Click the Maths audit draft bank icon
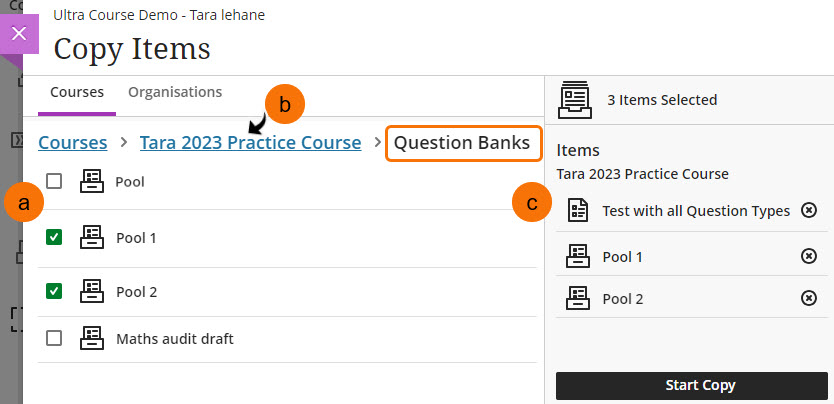834x404 pixels. (x=92, y=338)
